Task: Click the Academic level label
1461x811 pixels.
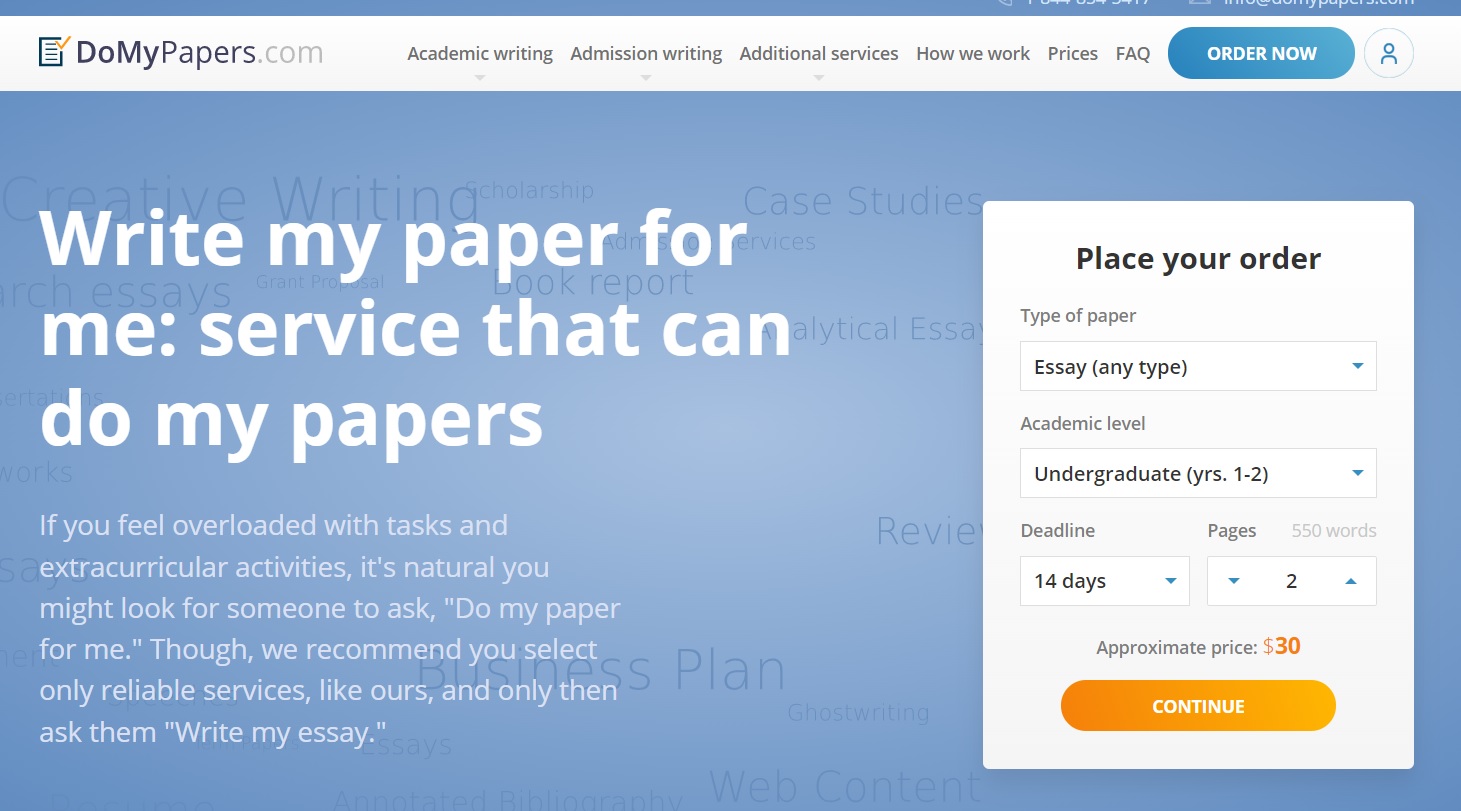Action: click(x=1083, y=424)
